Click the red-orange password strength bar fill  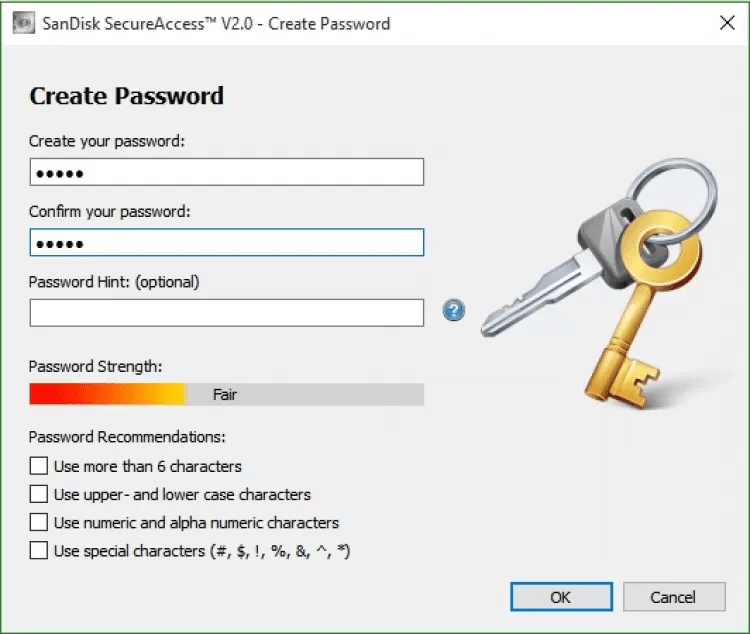pyautogui.click(x=107, y=395)
